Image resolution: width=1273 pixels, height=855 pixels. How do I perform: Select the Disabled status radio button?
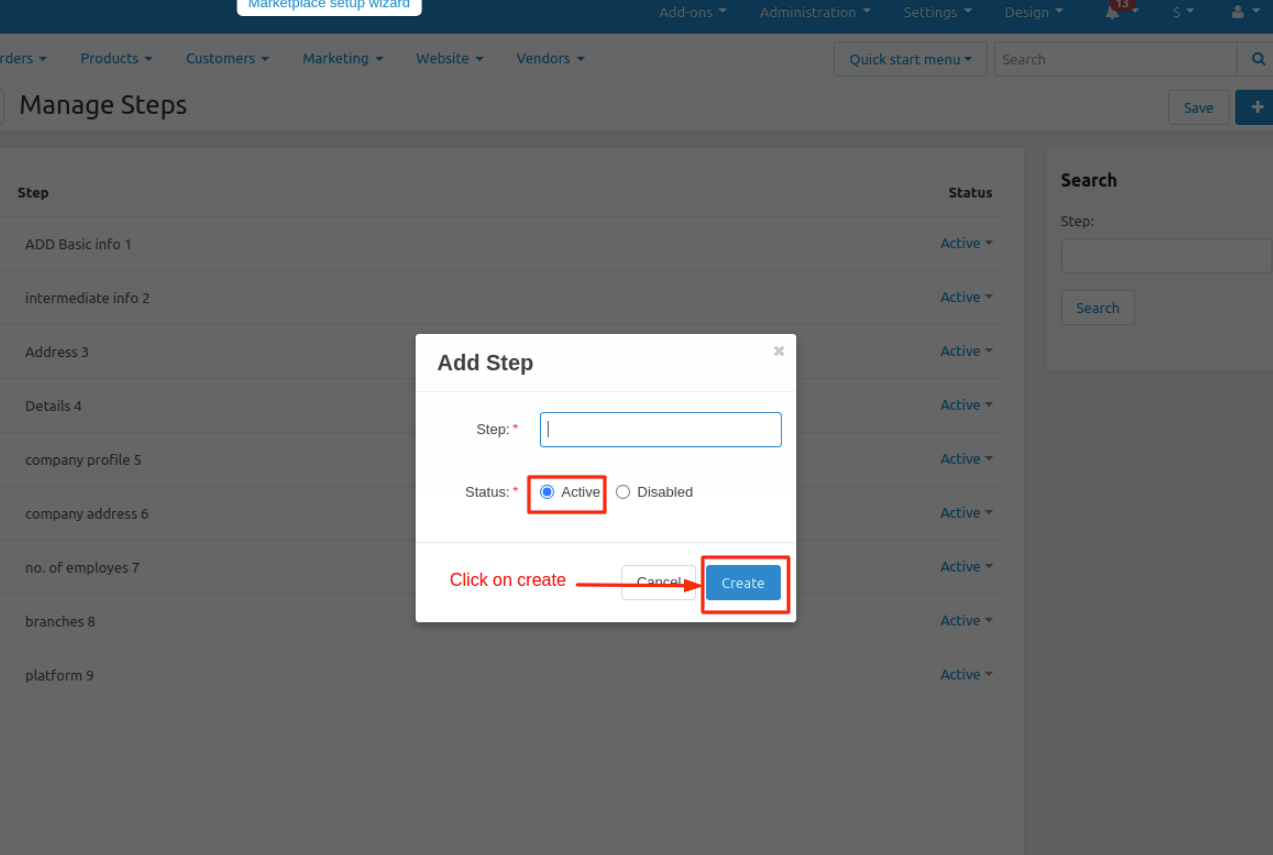[x=623, y=492]
